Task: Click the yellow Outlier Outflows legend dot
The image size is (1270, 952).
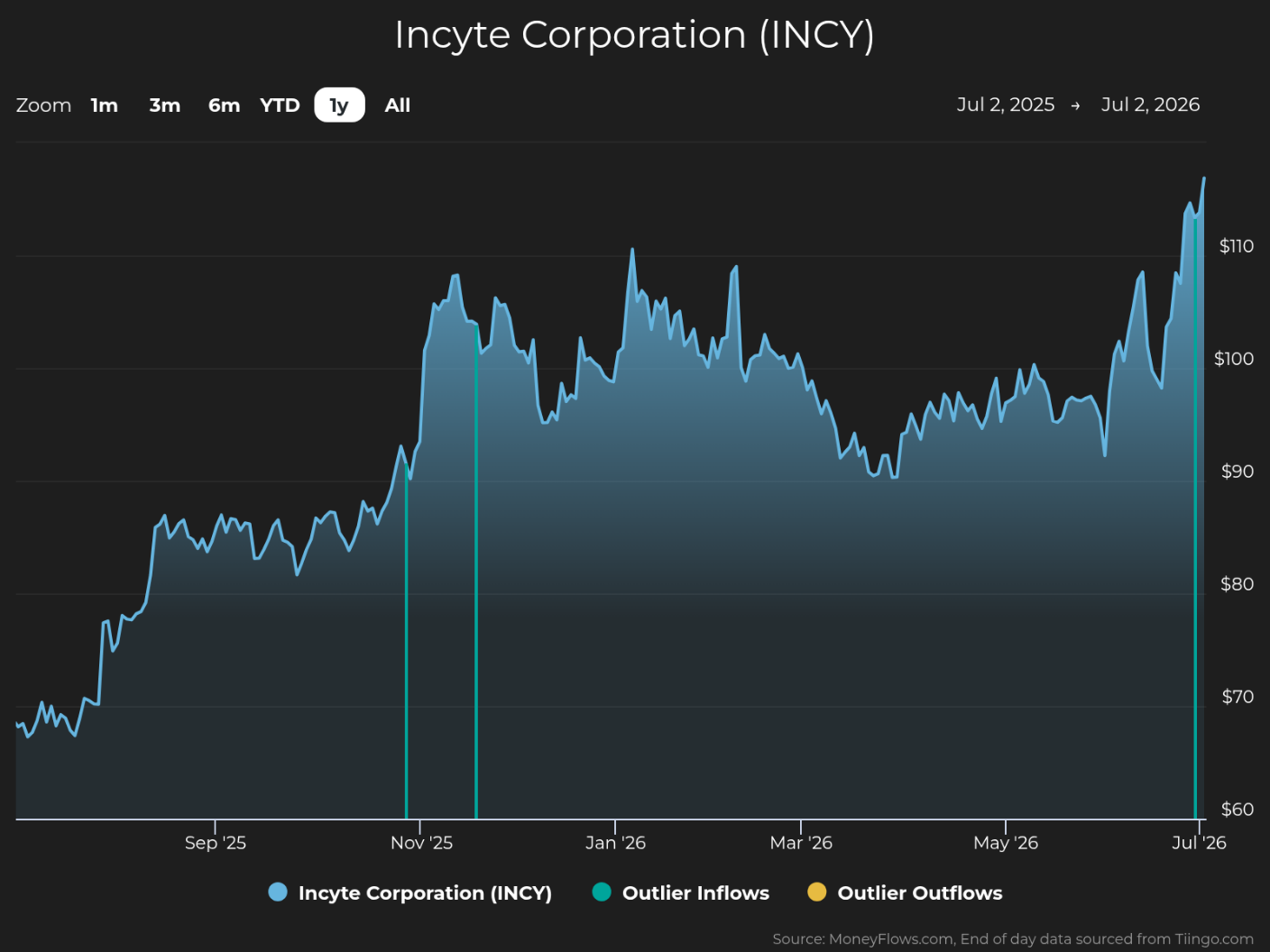Action: 816,892
